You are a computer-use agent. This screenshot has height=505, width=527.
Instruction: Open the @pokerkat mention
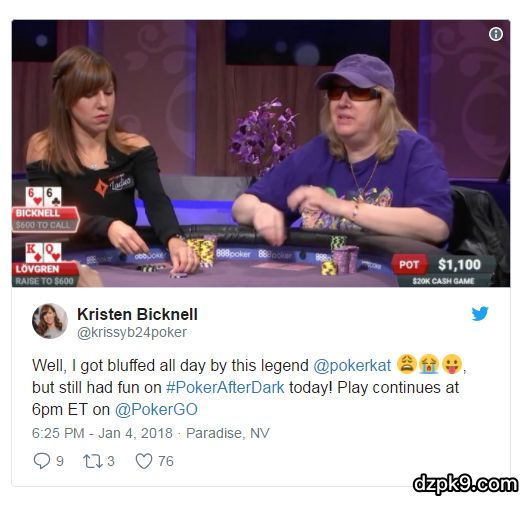coord(352,365)
